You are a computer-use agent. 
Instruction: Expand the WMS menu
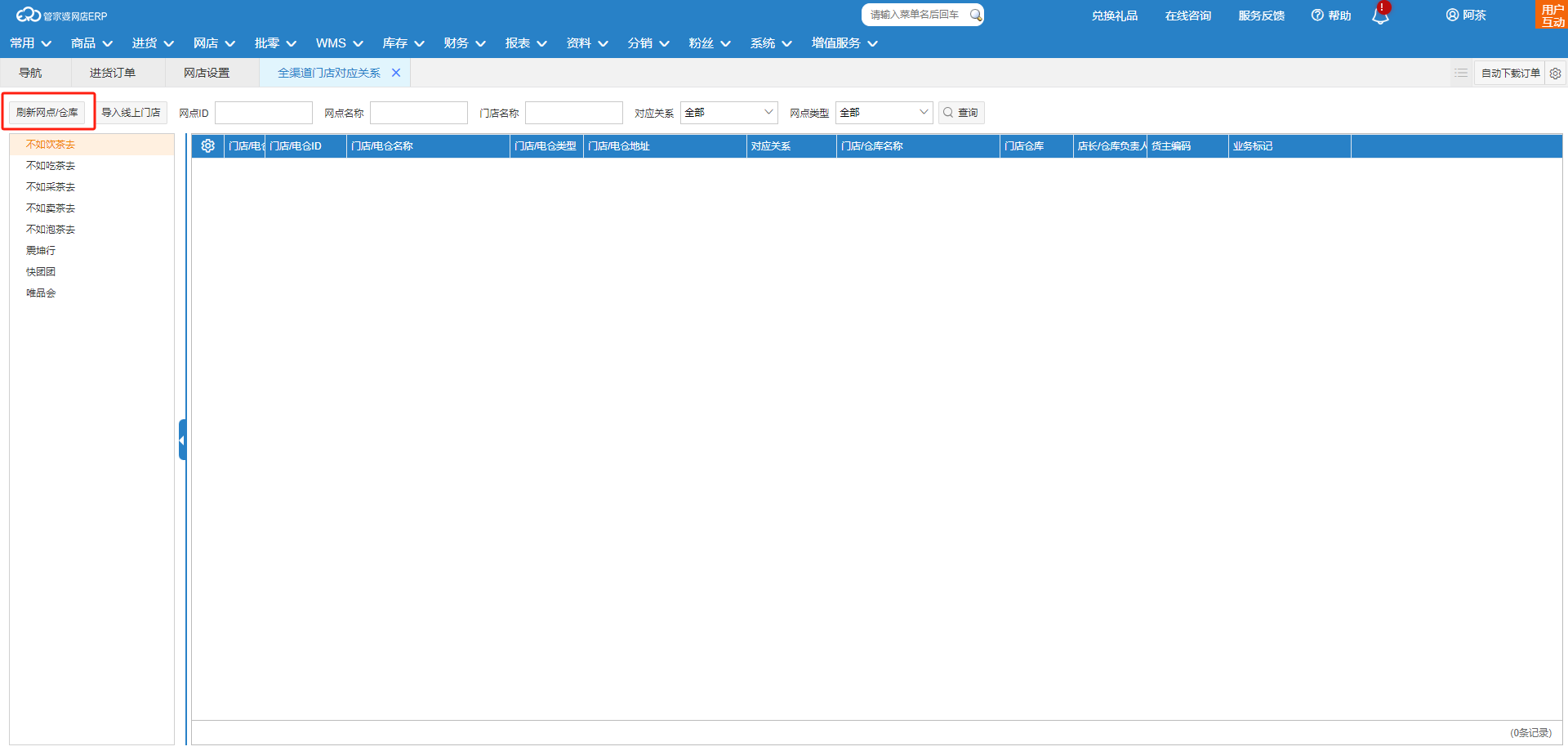point(339,43)
